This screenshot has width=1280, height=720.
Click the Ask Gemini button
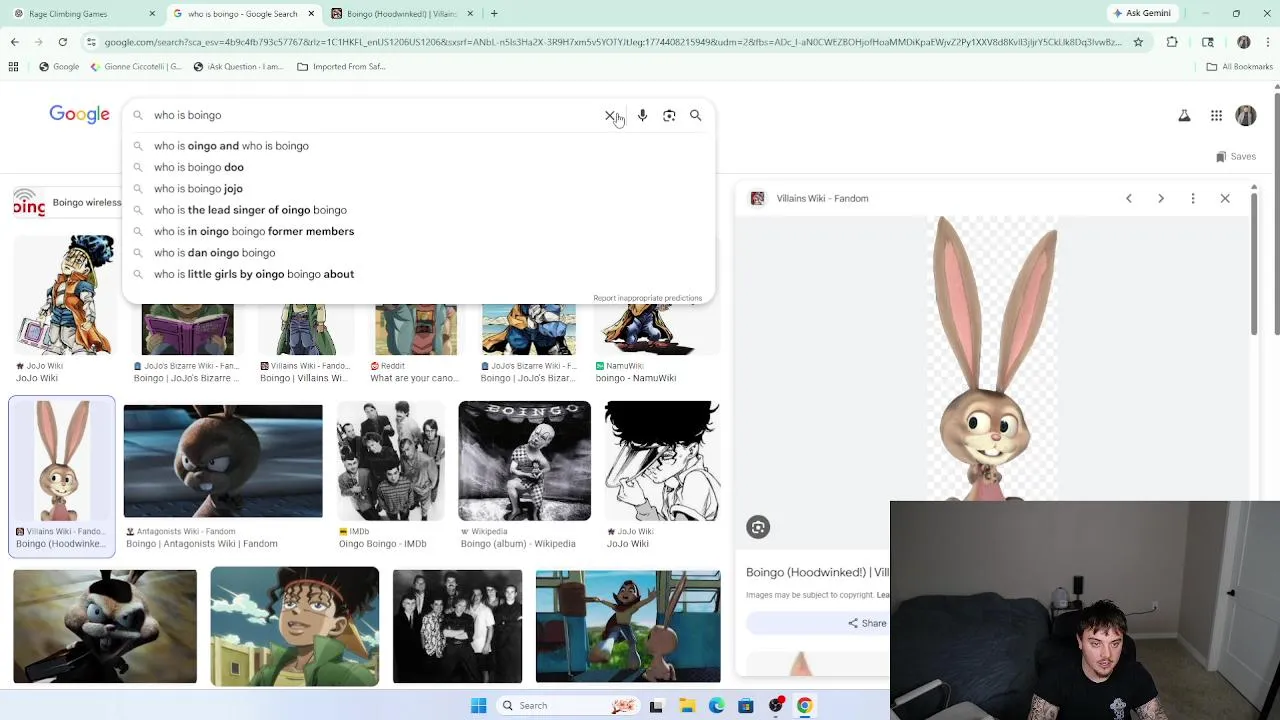1142,13
